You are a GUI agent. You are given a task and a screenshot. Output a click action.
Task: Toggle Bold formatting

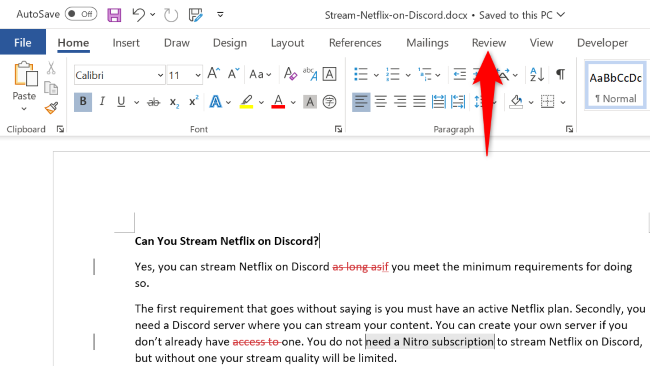(83, 102)
